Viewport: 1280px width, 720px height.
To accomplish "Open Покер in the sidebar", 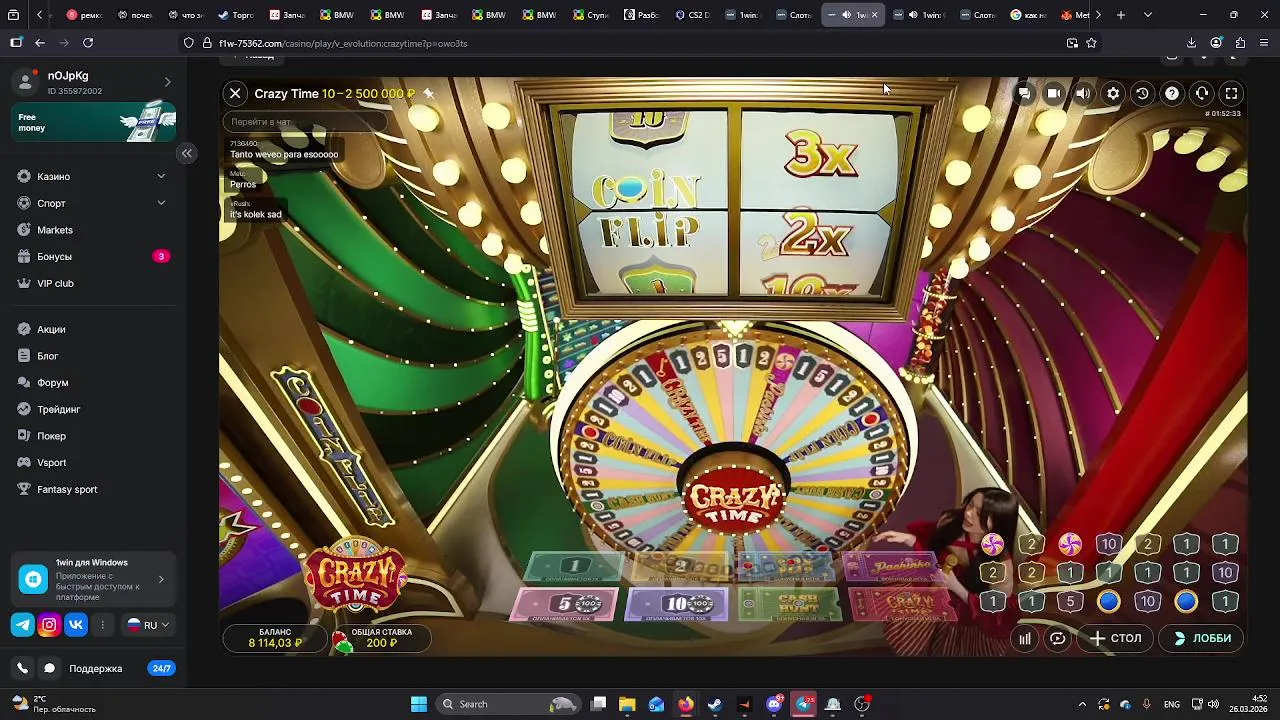I will click(93, 436).
